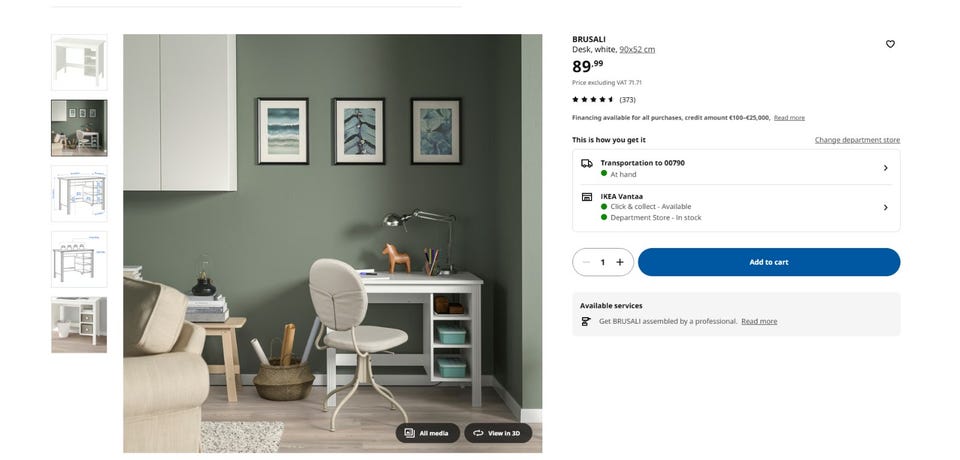The image size is (960, 460).
Task: Decrease quantity with the minus icon
Action: pyautogui.click(x=586, y=262)
